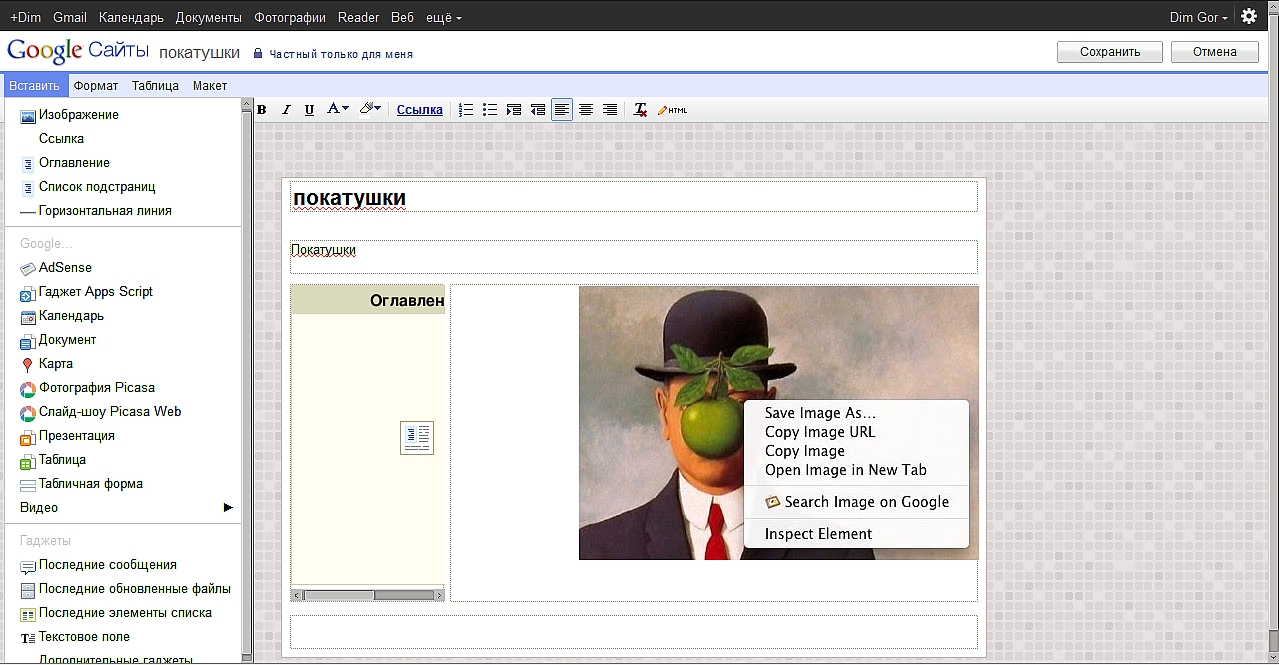Click the Google Сайты logo

[x=78, y=52]
